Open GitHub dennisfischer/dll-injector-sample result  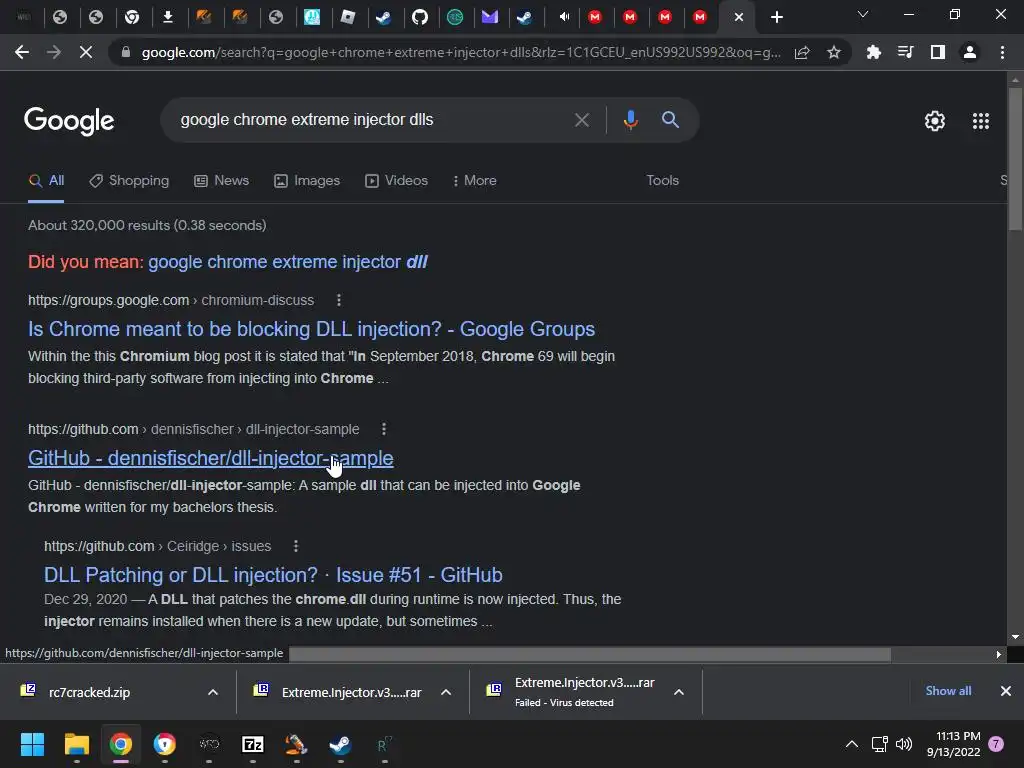(211, 458)
